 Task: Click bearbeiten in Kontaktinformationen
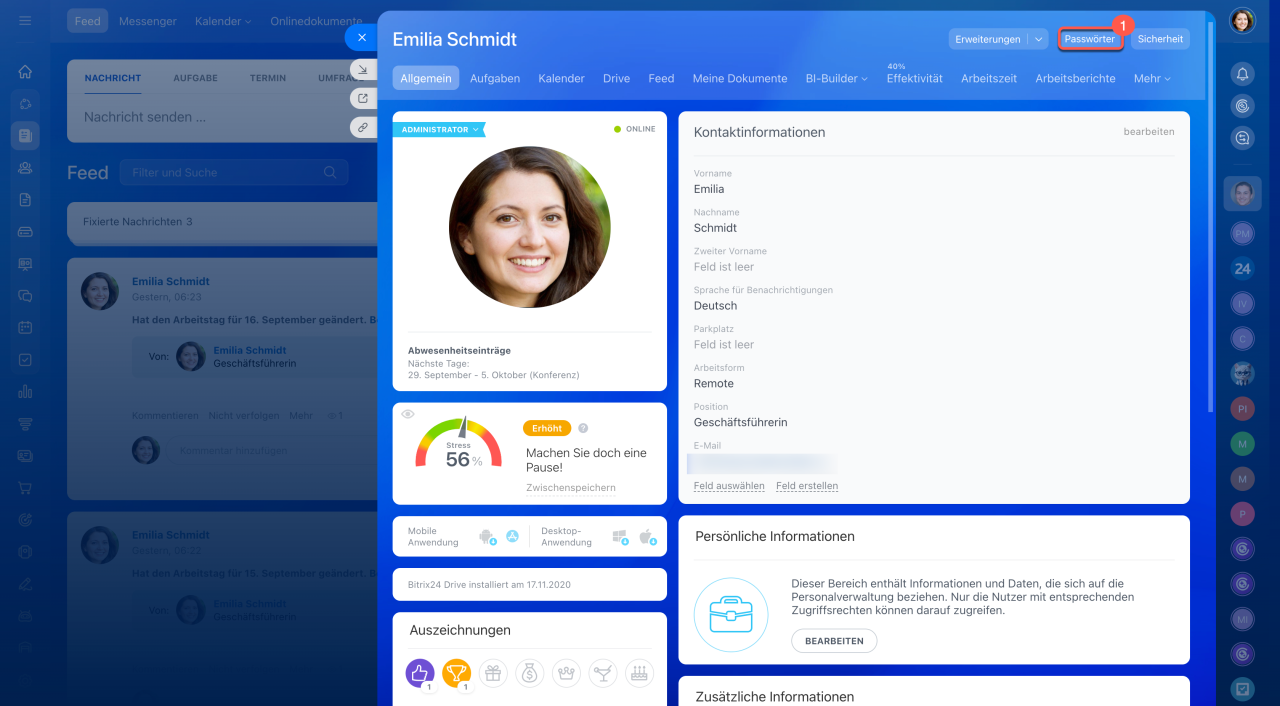point(1149,132)
